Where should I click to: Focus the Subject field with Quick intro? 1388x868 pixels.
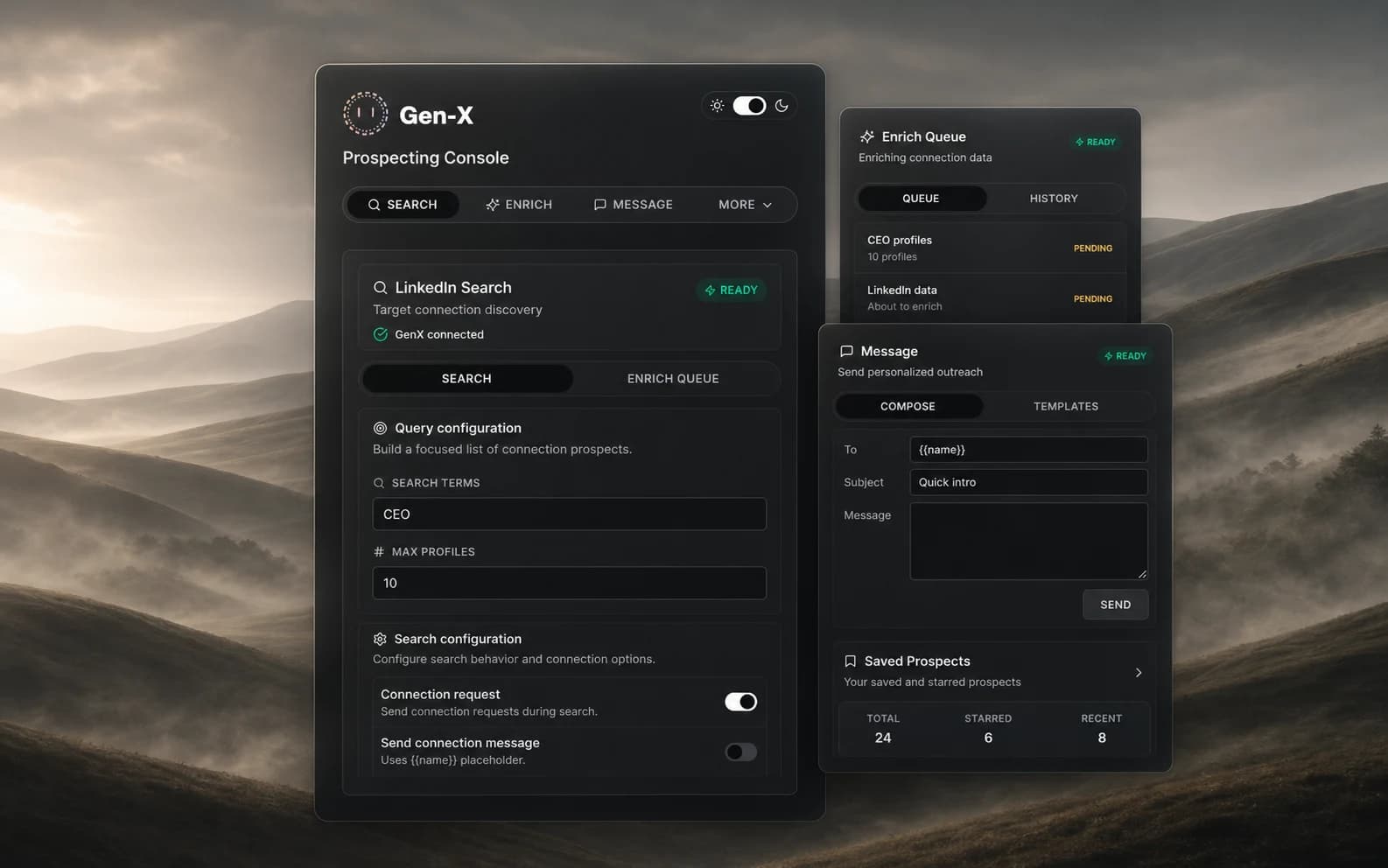click(1028, 482)
